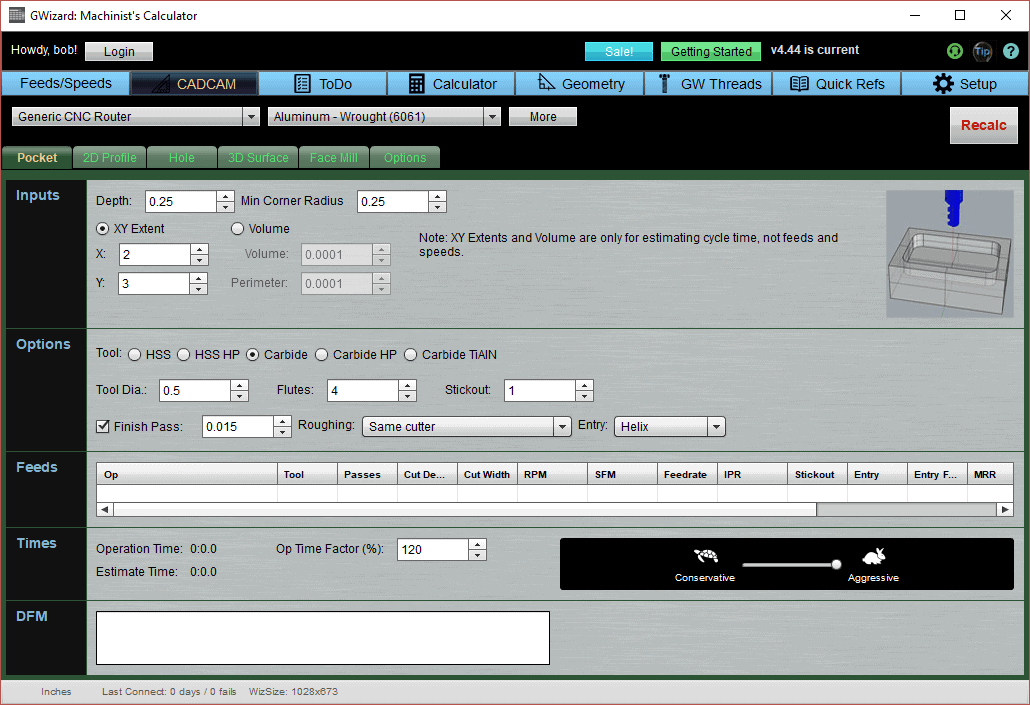Image resolution: width=1030 pixels, height=705 pixels.
Task: Open the Aluminum - Wrought material dropdown
Action: 491,116
